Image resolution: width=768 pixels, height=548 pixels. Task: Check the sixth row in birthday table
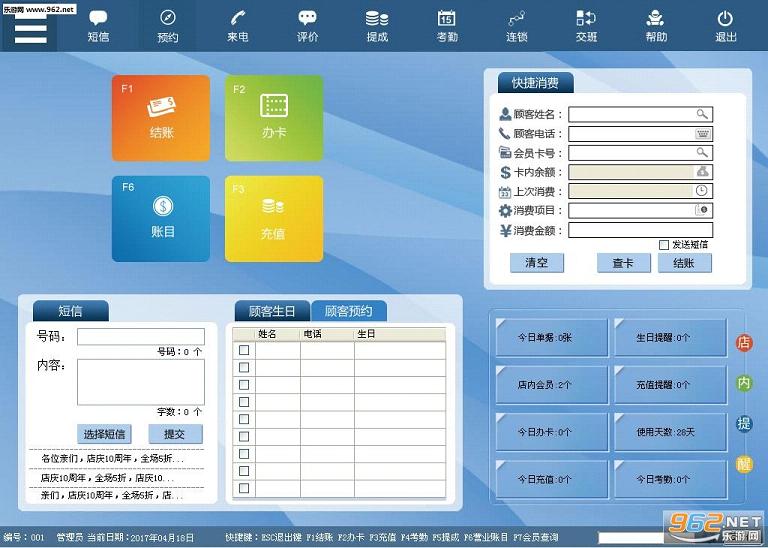pos(243,436)
